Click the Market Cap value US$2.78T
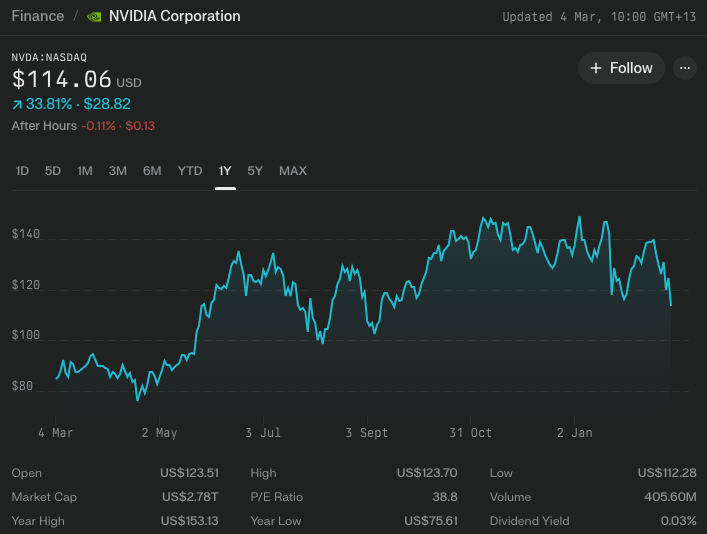Image resolution: width=707 pixels, height=534 pixels. click(x=190, y=497)
